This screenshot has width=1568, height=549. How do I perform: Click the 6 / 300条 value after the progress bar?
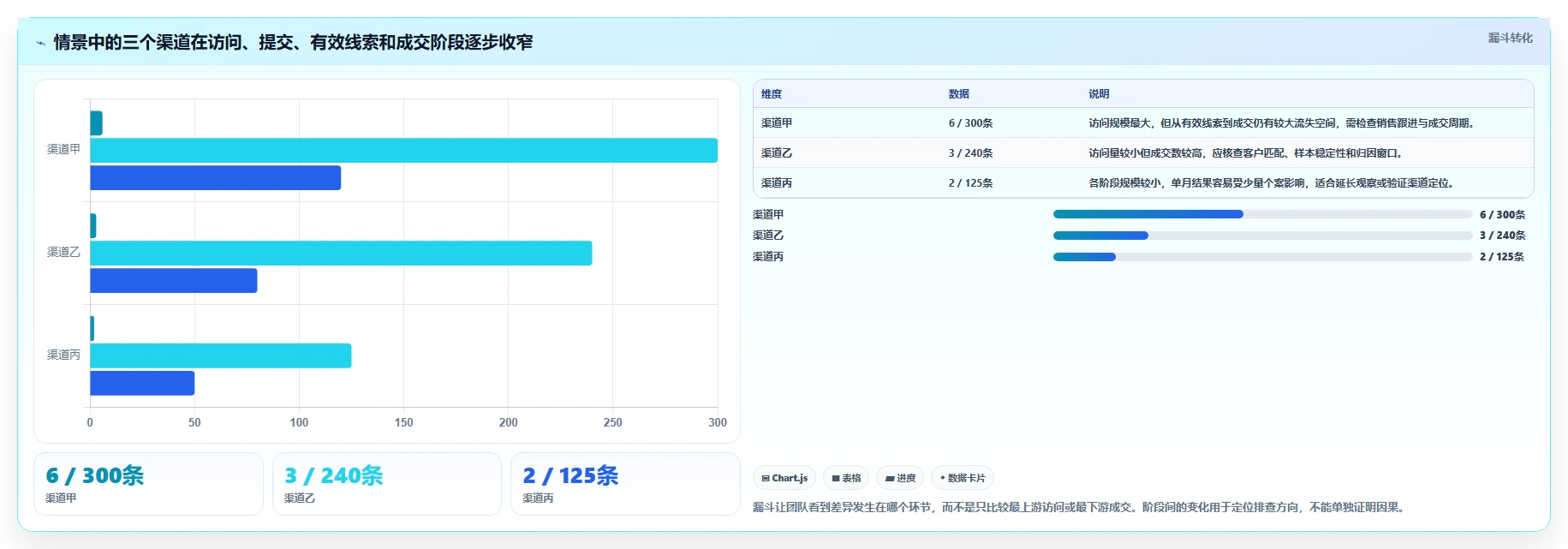tap(1502, 215)
